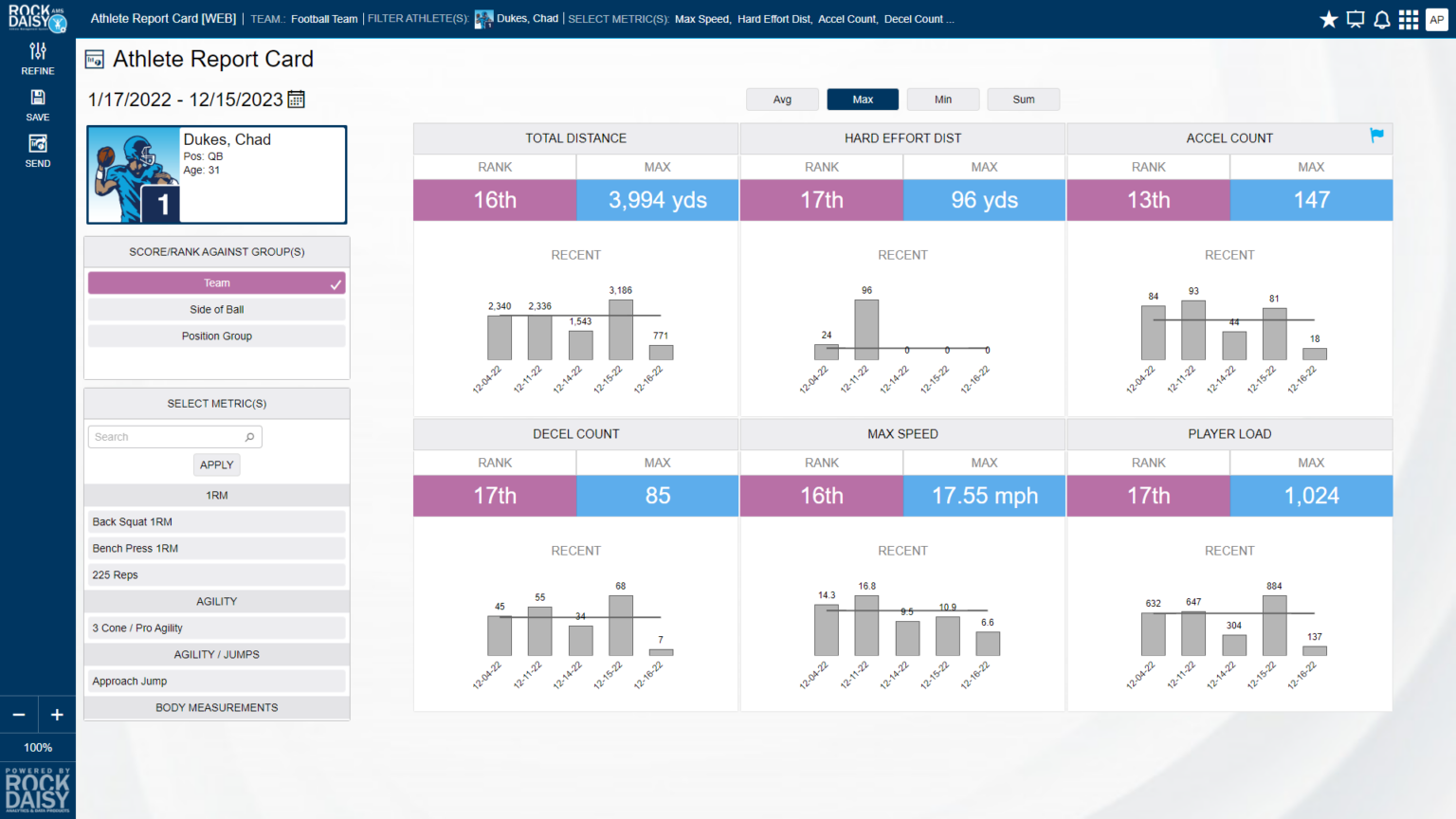The image size is (1456, 819).
Task: Click the flag icon on the Accel Count card
Action: (1377, 136)
